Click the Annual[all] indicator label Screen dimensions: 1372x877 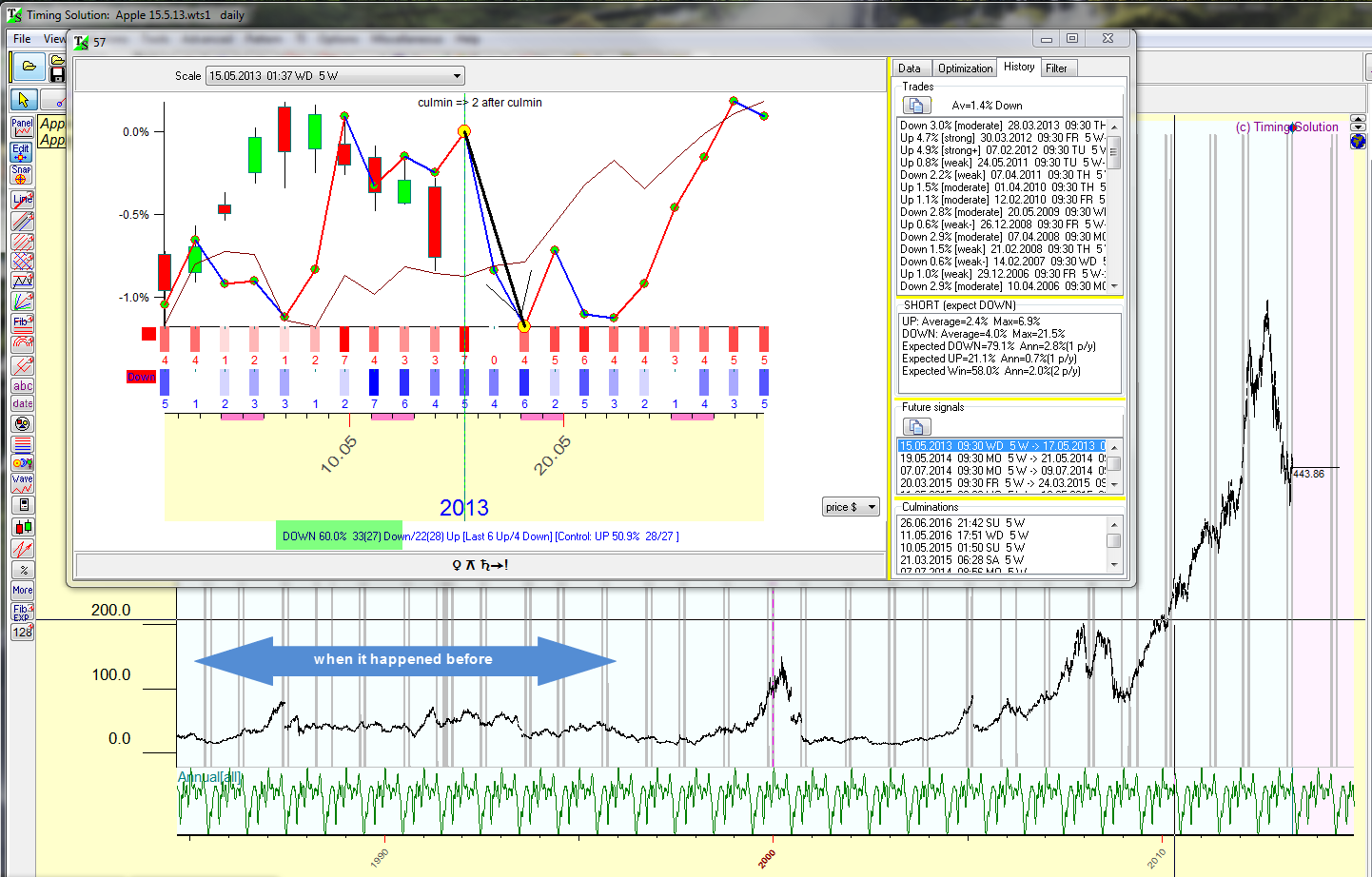(210, 777)
